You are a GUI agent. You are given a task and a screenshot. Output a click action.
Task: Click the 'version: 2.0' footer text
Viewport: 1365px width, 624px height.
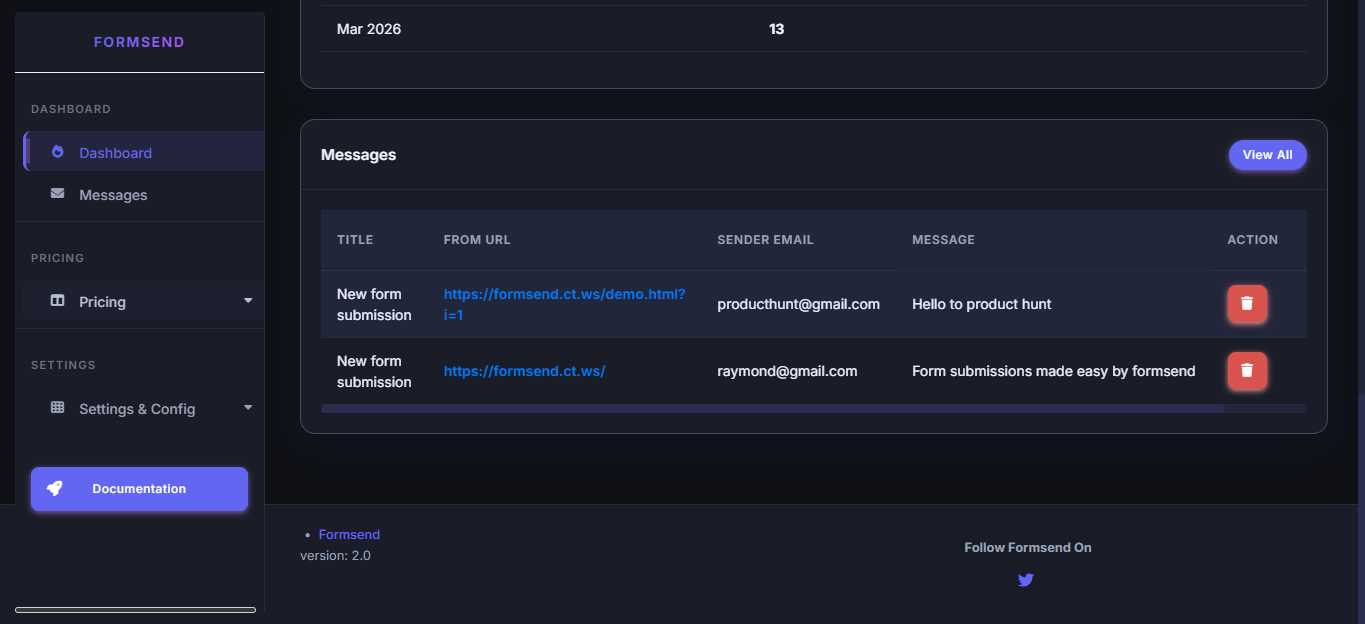click(335, 555)
